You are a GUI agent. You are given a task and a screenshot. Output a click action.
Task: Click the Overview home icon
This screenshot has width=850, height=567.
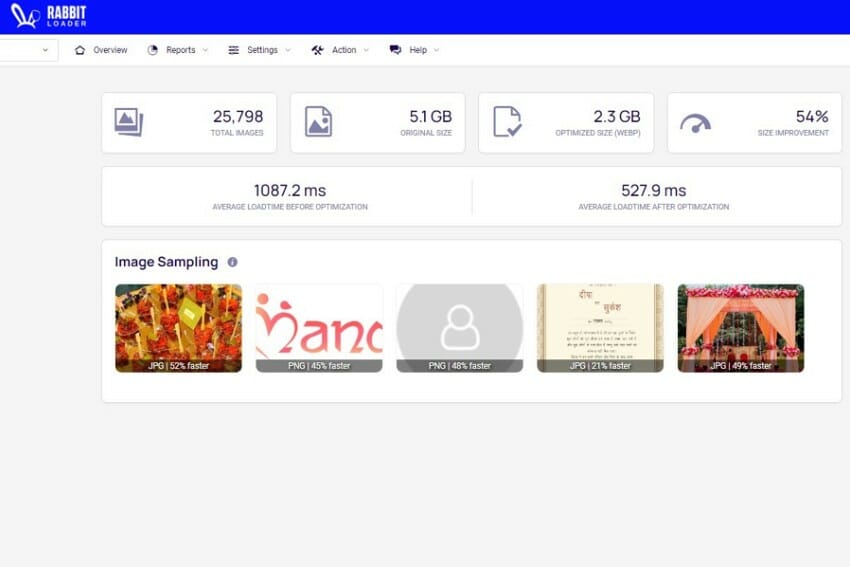80,50
